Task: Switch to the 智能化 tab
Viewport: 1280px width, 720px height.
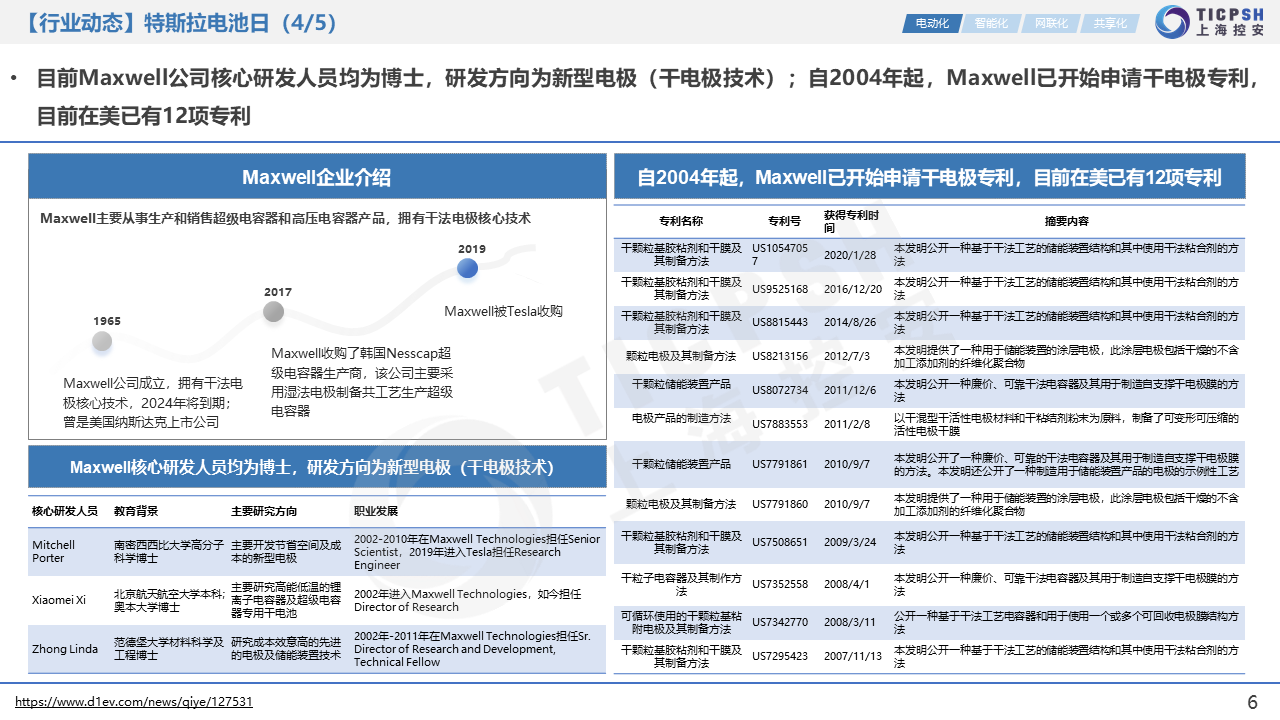Action: (x=991, y=23)
